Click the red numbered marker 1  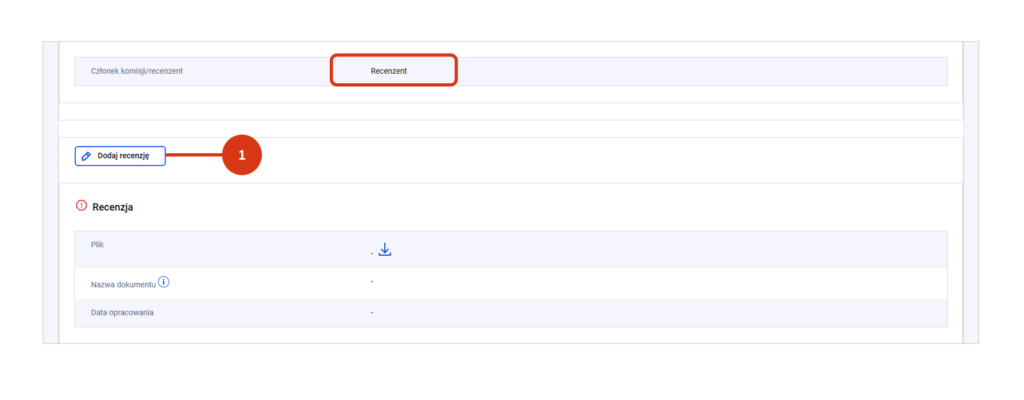(241, 155)
